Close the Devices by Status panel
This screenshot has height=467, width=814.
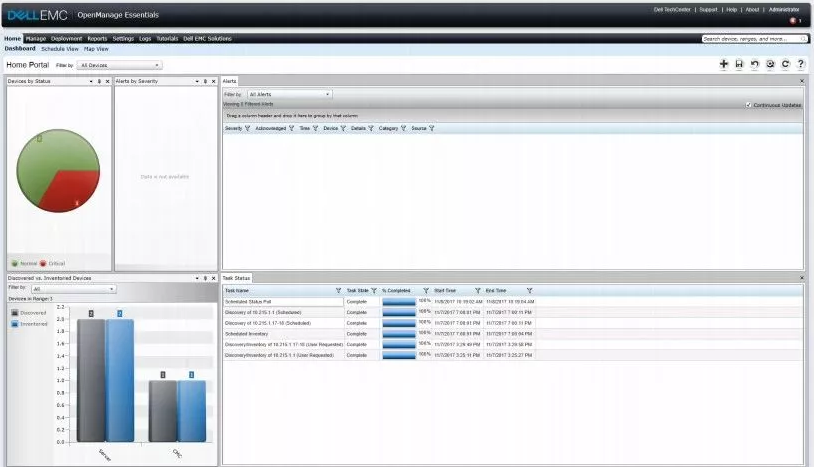coord(107,81)
